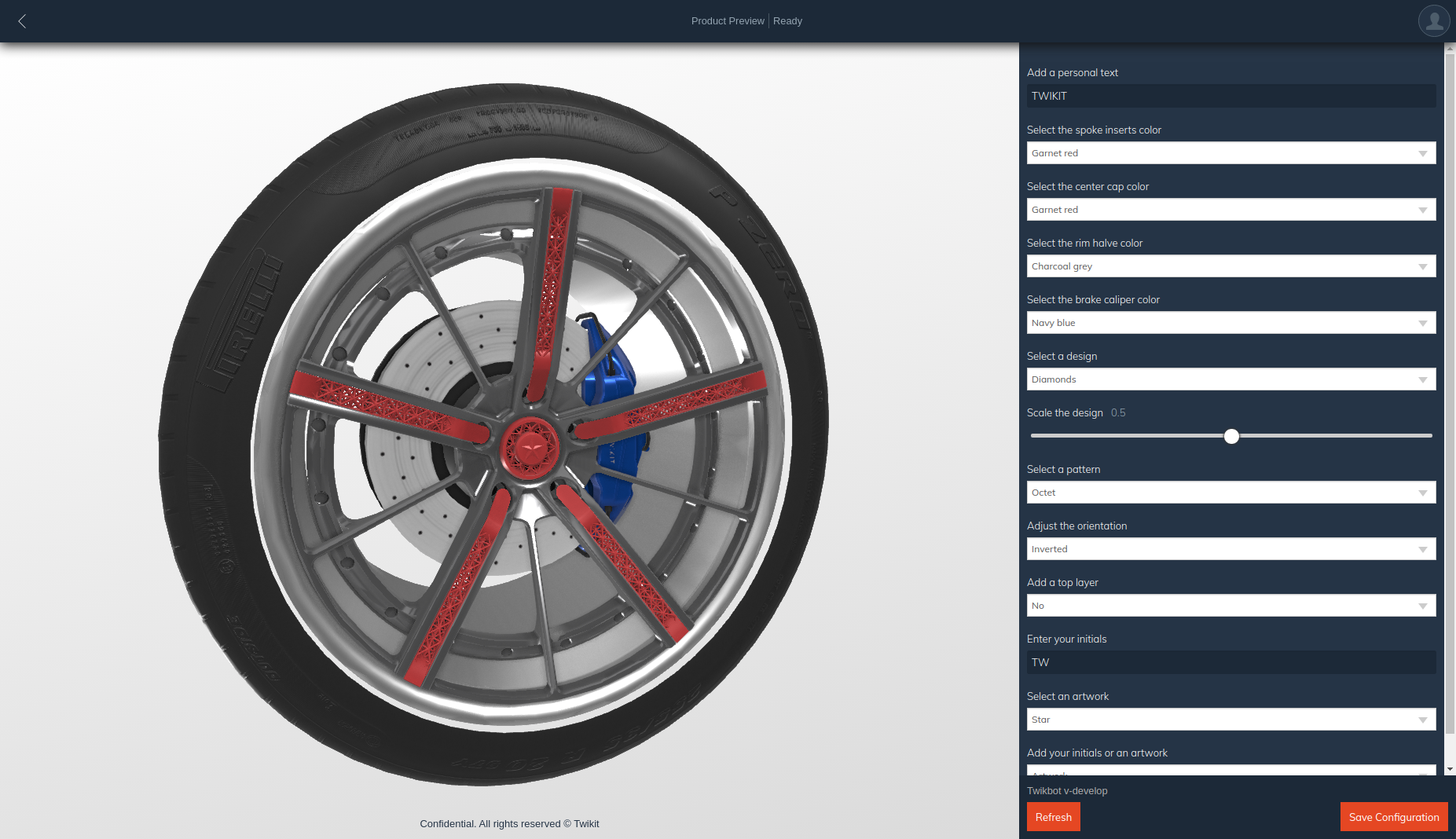Open the 'Add a top layer' dropdown

click(1230, 605)
